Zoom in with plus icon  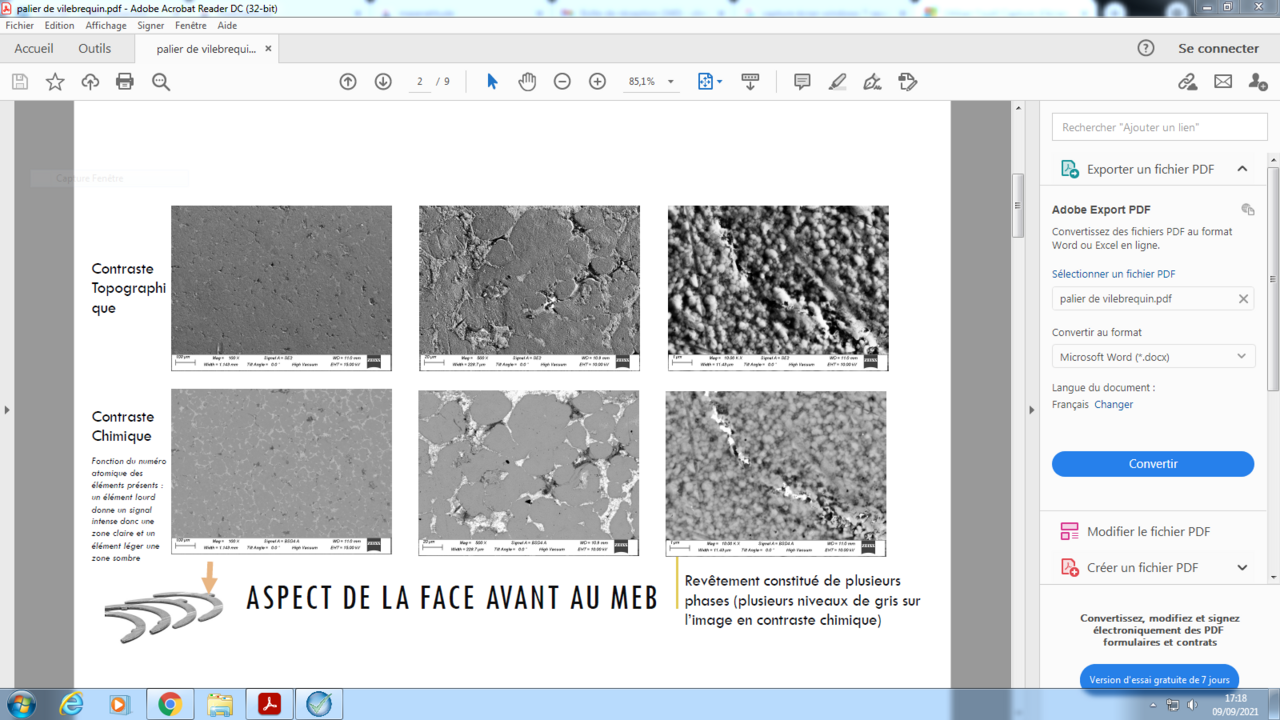click(598, 82)
